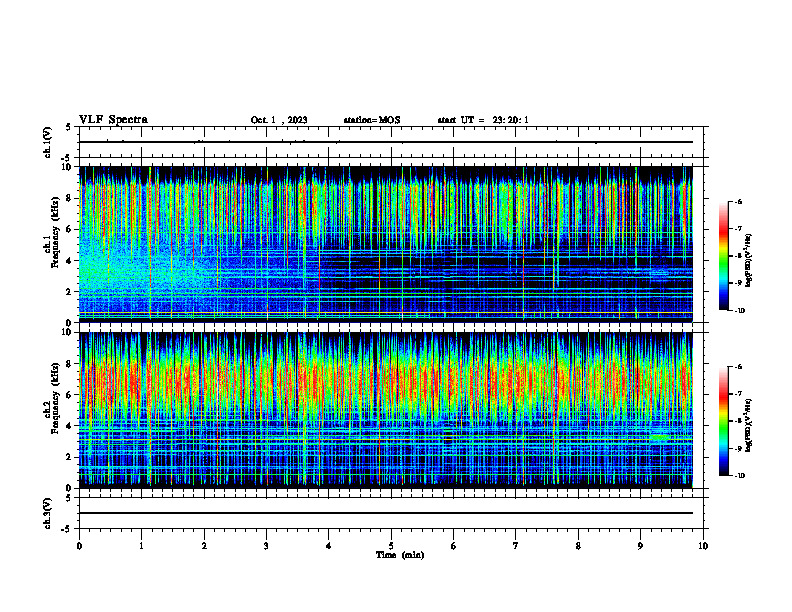Viewport: 792px width, 612px height.
Task: Click the ch.2 spectrogram color scale bar
Action: tap(723, 421)
